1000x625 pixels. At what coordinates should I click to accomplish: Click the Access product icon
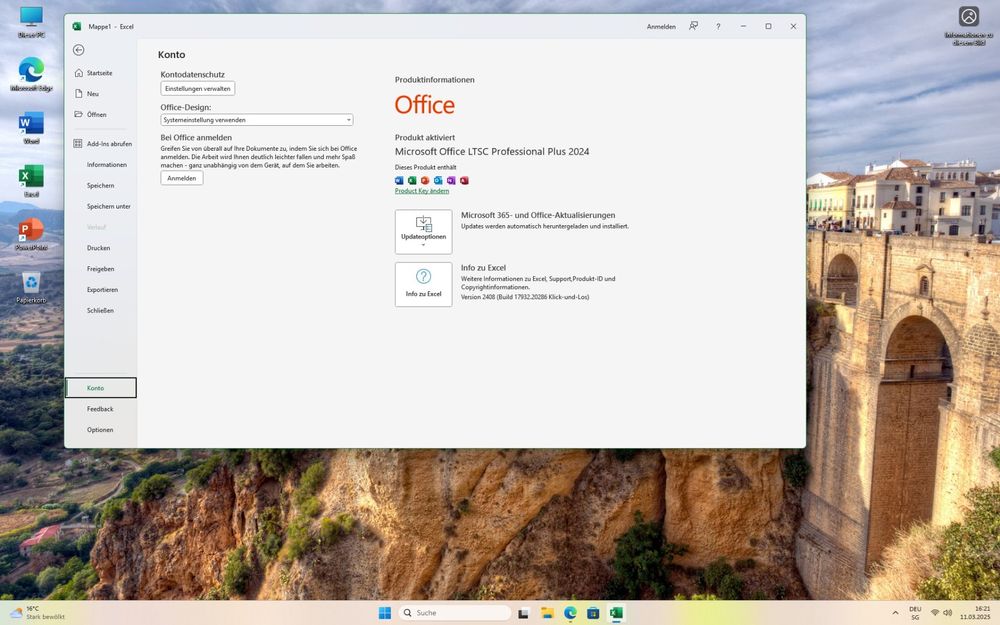tap(463, 180)
